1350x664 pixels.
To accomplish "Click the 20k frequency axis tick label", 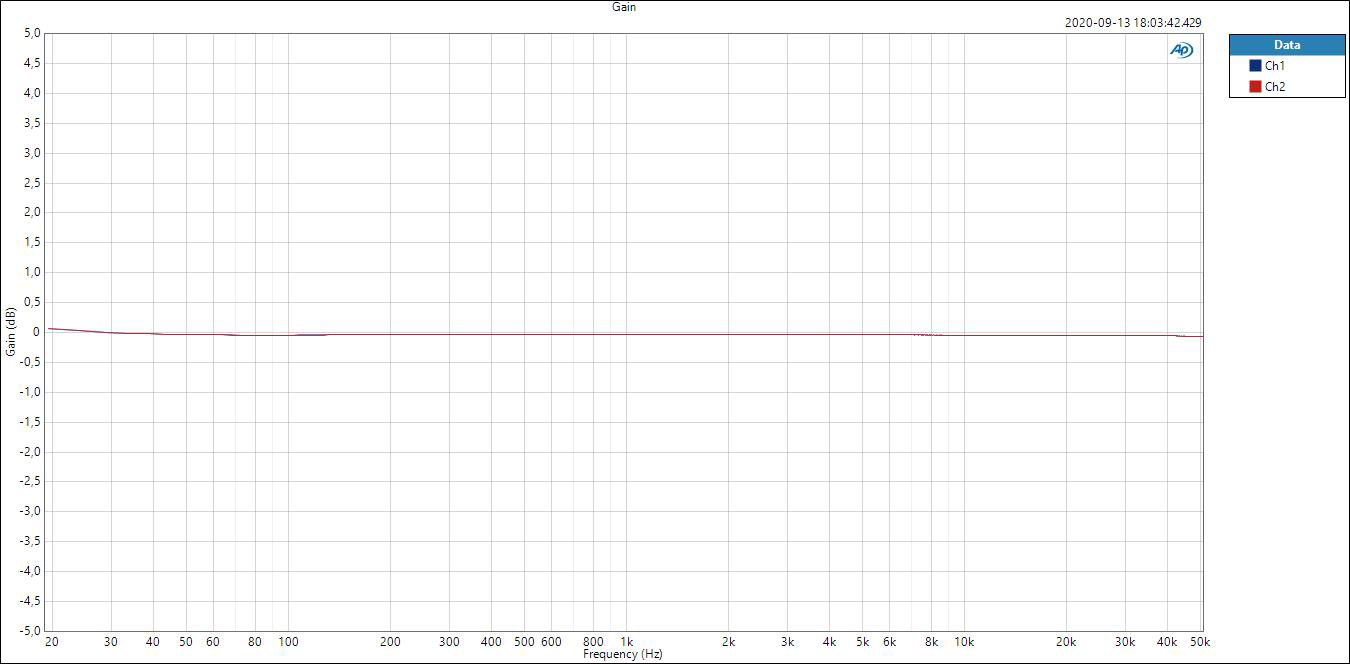I will coord(1066,642).
